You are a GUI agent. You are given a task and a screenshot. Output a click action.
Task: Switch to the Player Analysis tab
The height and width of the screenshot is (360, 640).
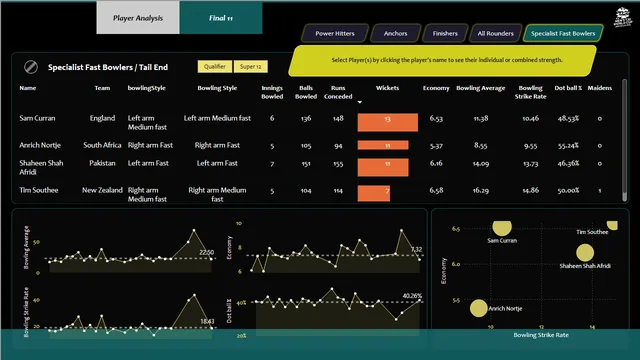[138, 18]
